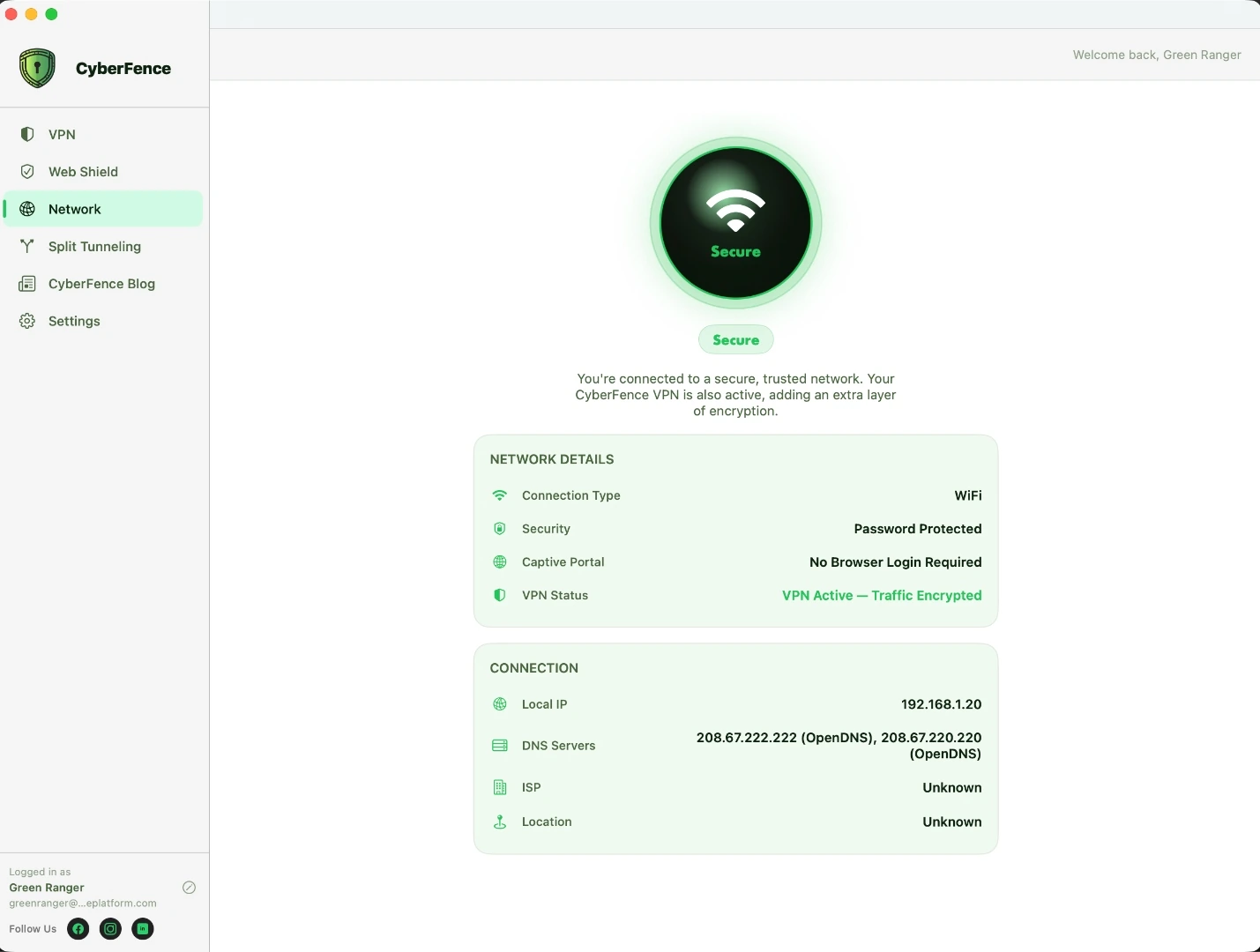Click the 'Follow Us' label

point(33,929)
